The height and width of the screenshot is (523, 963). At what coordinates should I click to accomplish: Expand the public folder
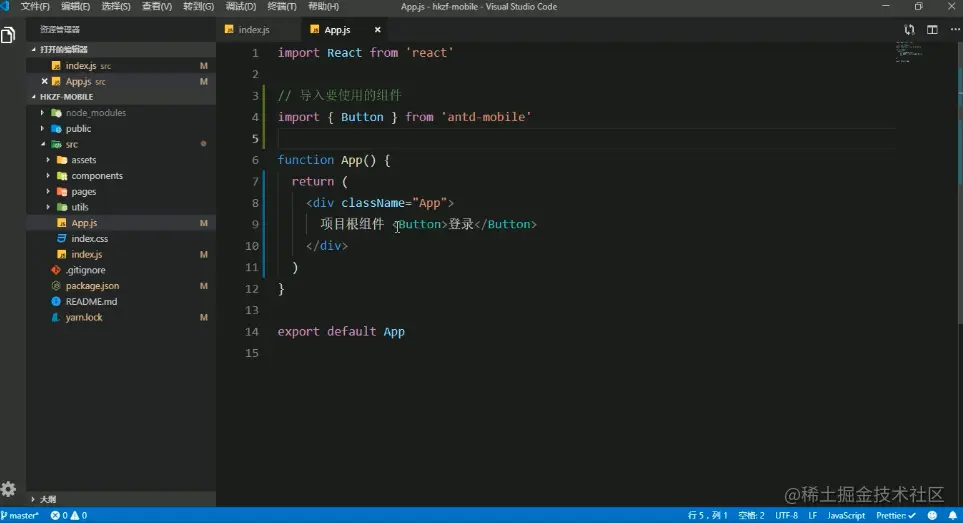[121, 128]
